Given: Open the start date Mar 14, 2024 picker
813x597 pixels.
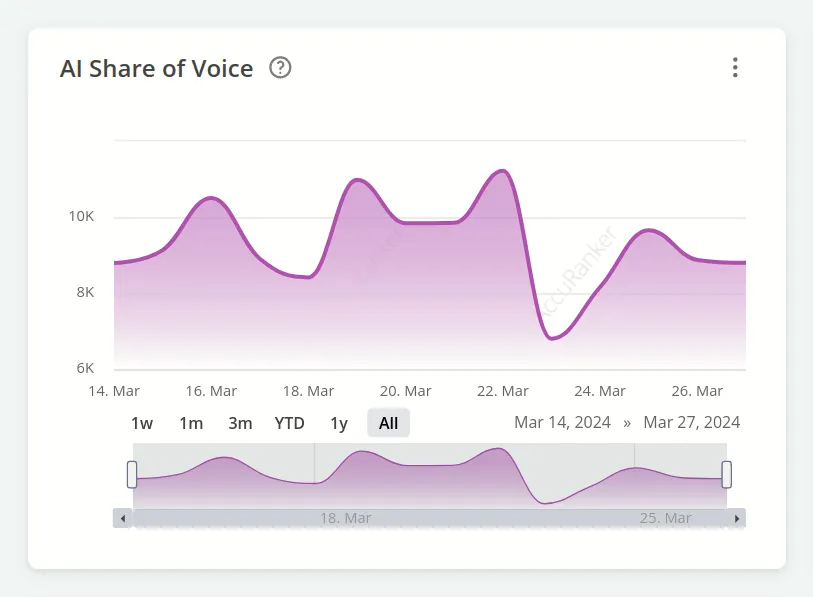Looking at the screenshot, I should 563,422.
